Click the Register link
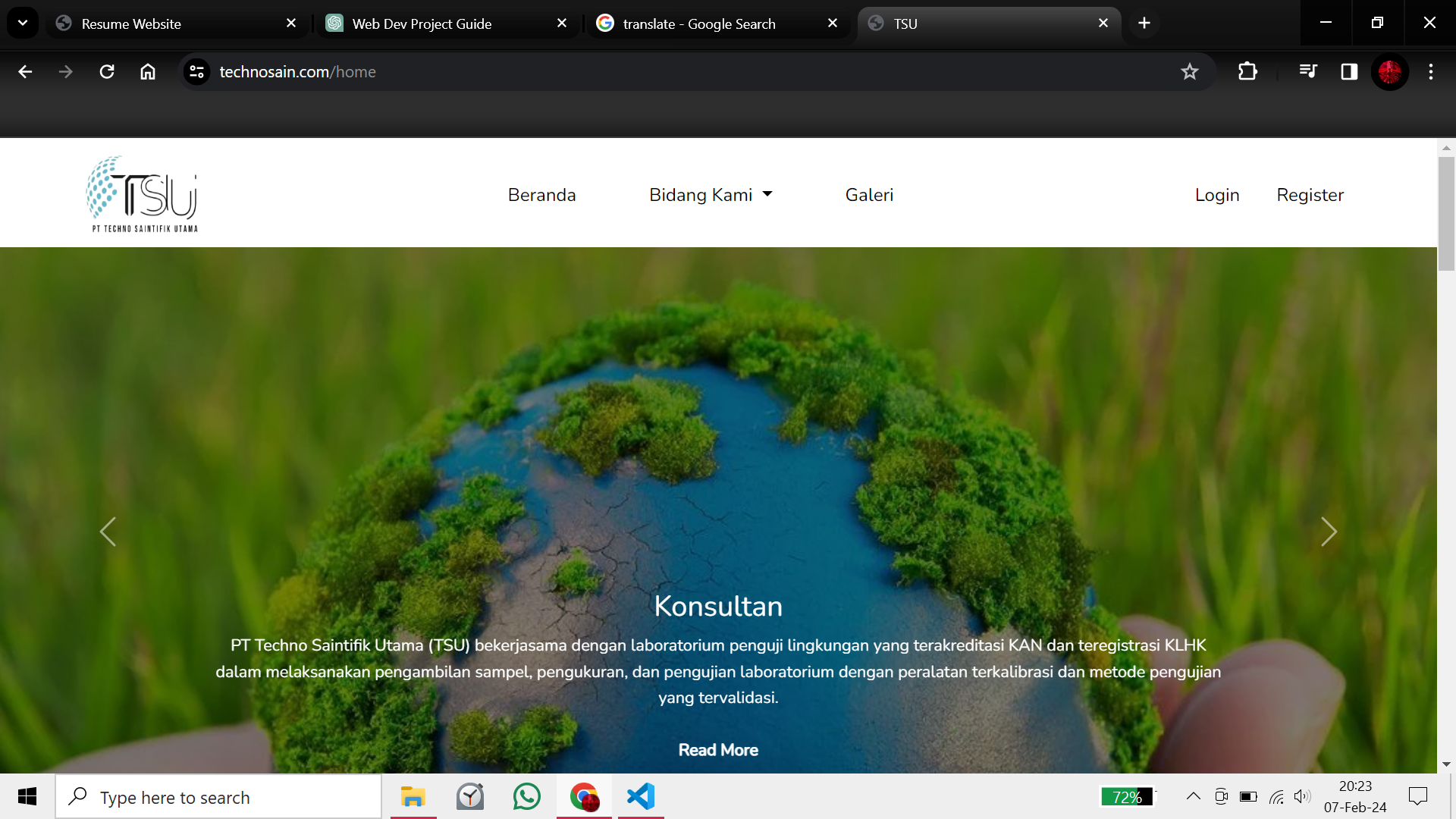Screen dimensions: 1456x819 click(1310, 195)
